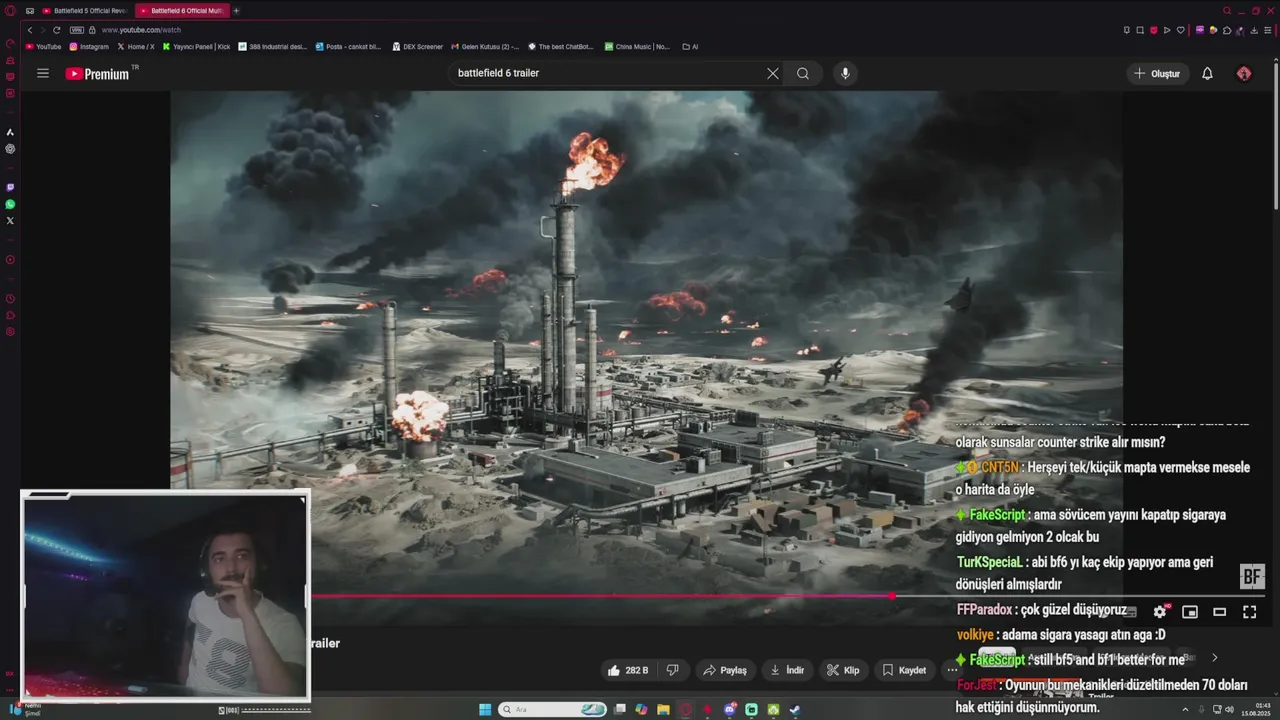Toggle the VPN badge in address bar
The width and height of the screenshot is (1280, 720).
(76, 30)
